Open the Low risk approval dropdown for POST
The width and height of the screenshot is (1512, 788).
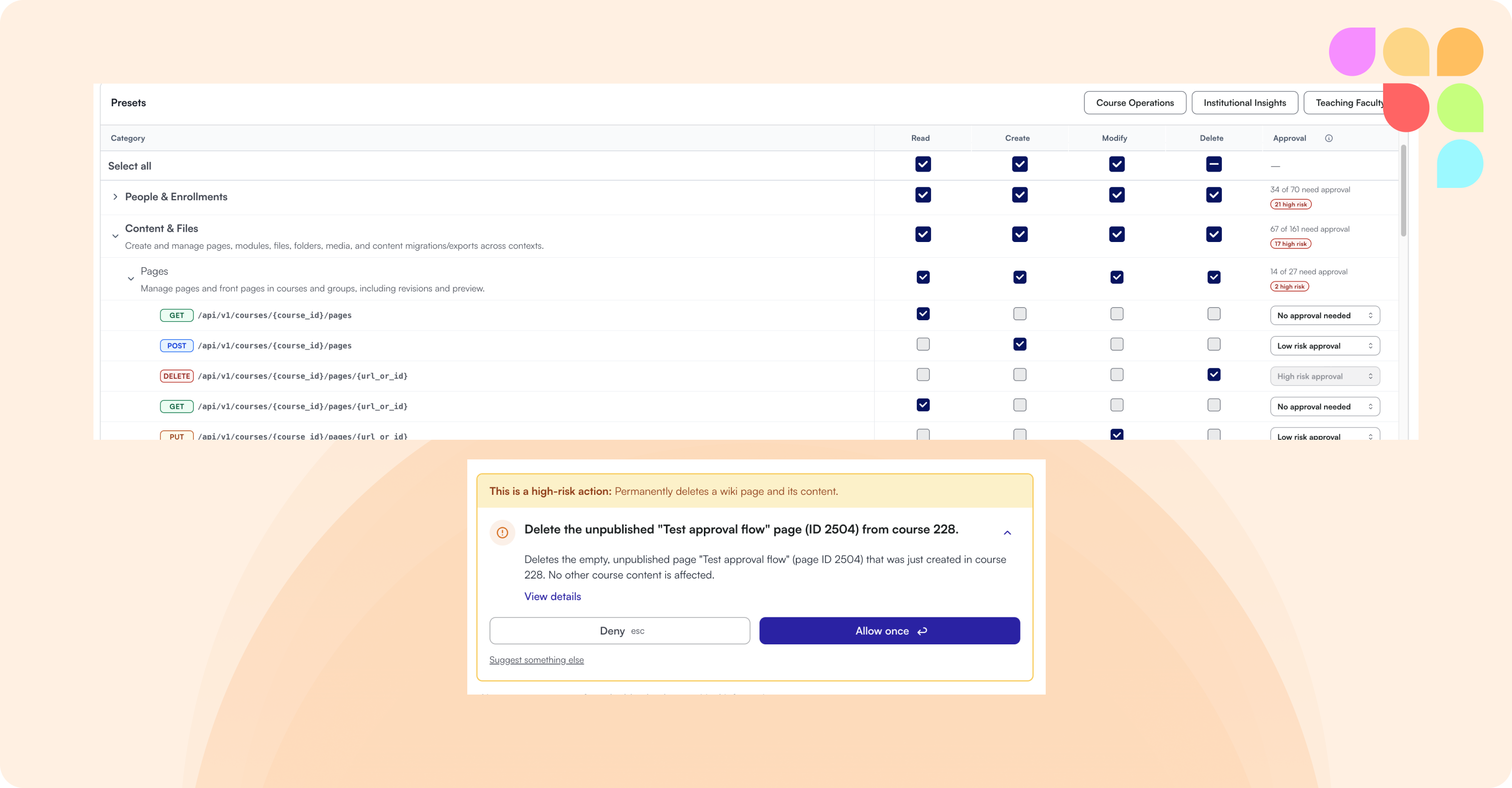(1325, 346)
